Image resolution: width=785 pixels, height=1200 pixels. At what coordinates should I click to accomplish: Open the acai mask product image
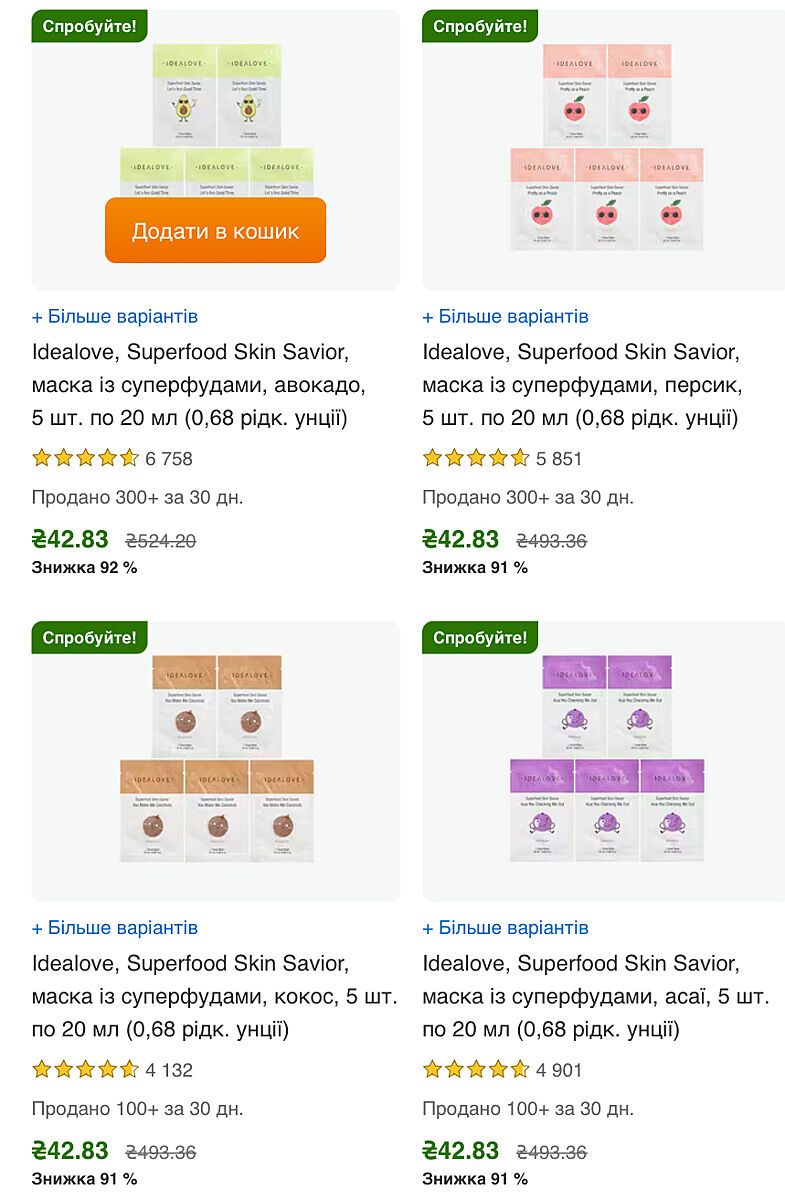(606, 760)
